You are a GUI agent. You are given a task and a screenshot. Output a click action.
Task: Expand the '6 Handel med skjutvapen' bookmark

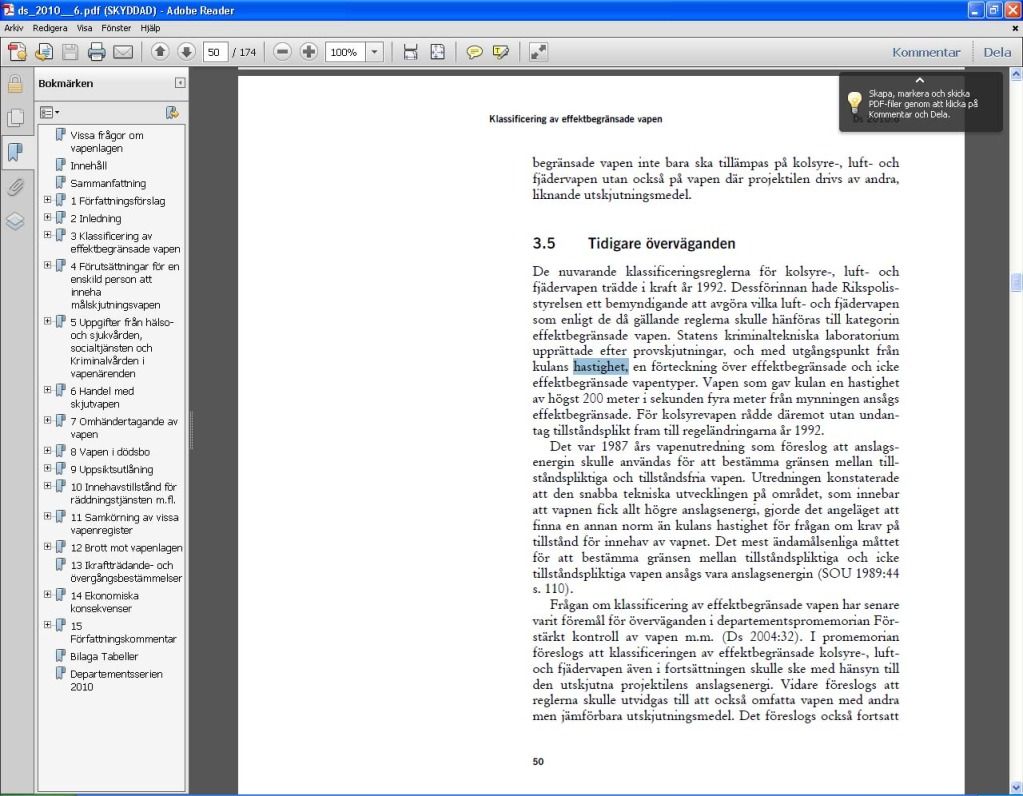(x=48, y=390)
